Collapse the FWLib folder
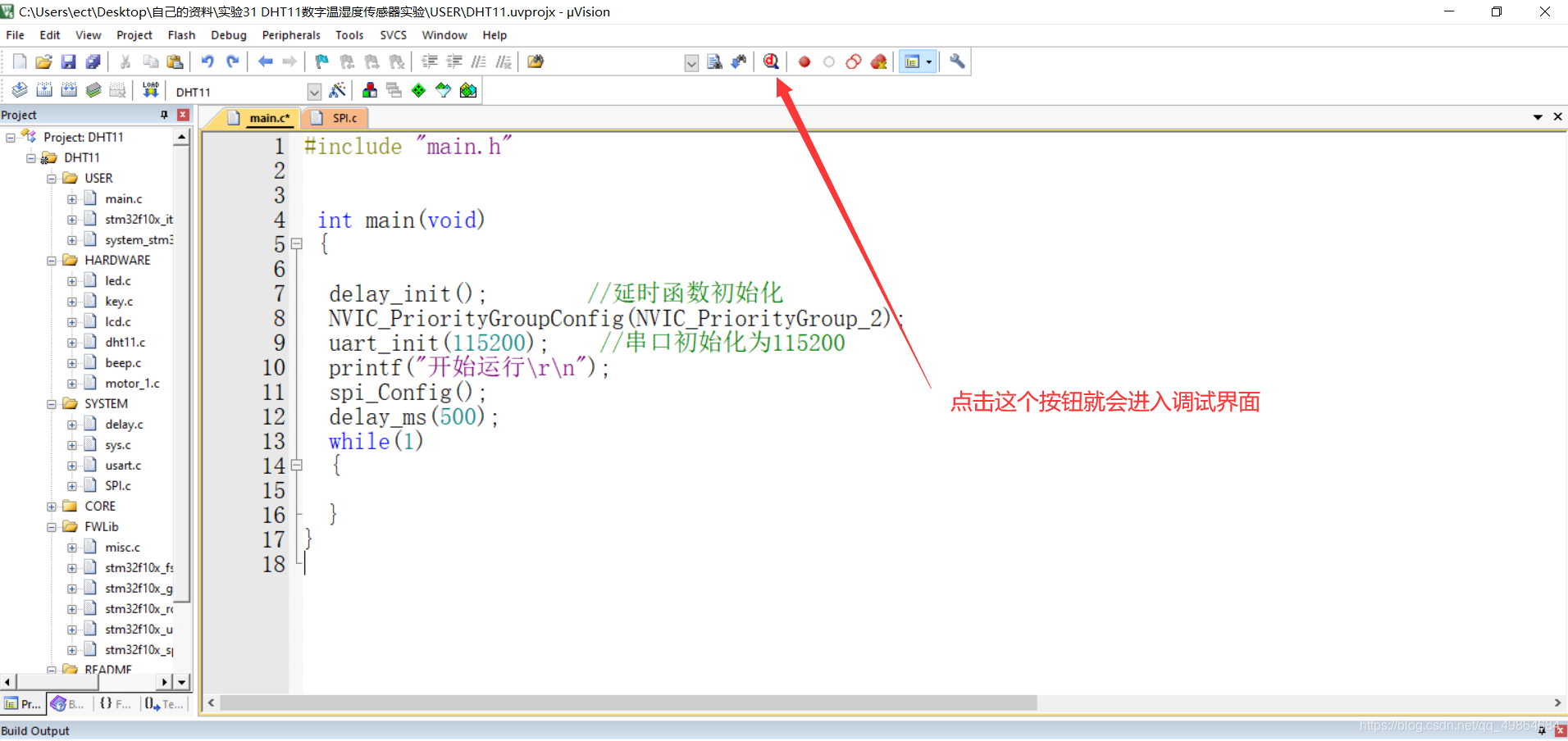Image resolution: width=1568 pixels, height=741 pixels. coord(52,527)
